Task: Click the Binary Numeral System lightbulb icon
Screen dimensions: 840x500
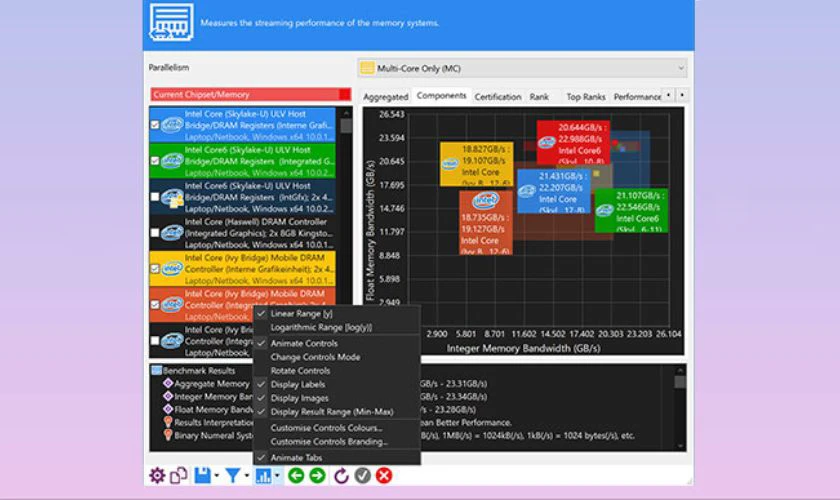Action: tap(168, 435)
